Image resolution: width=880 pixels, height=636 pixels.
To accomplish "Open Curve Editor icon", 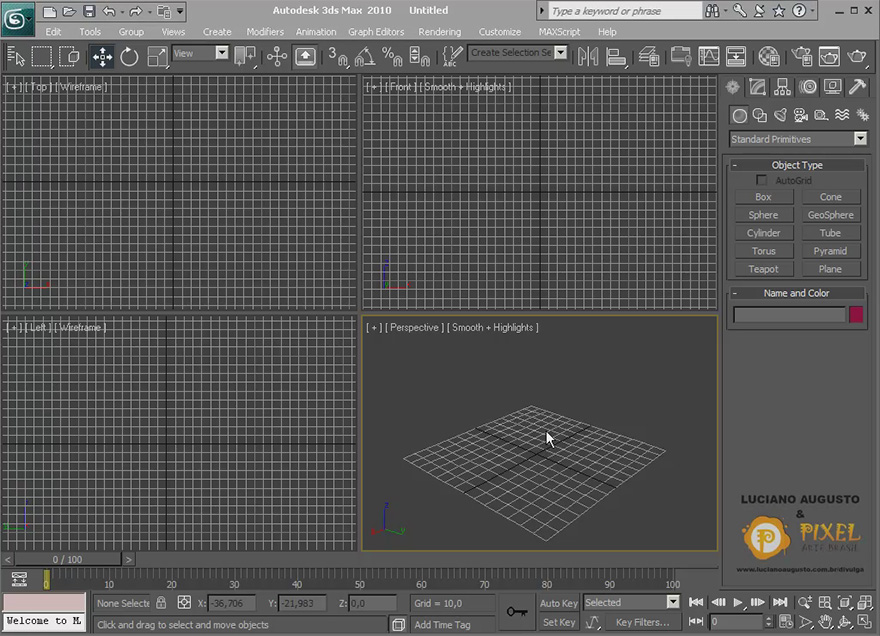I will tap(708, 56).
